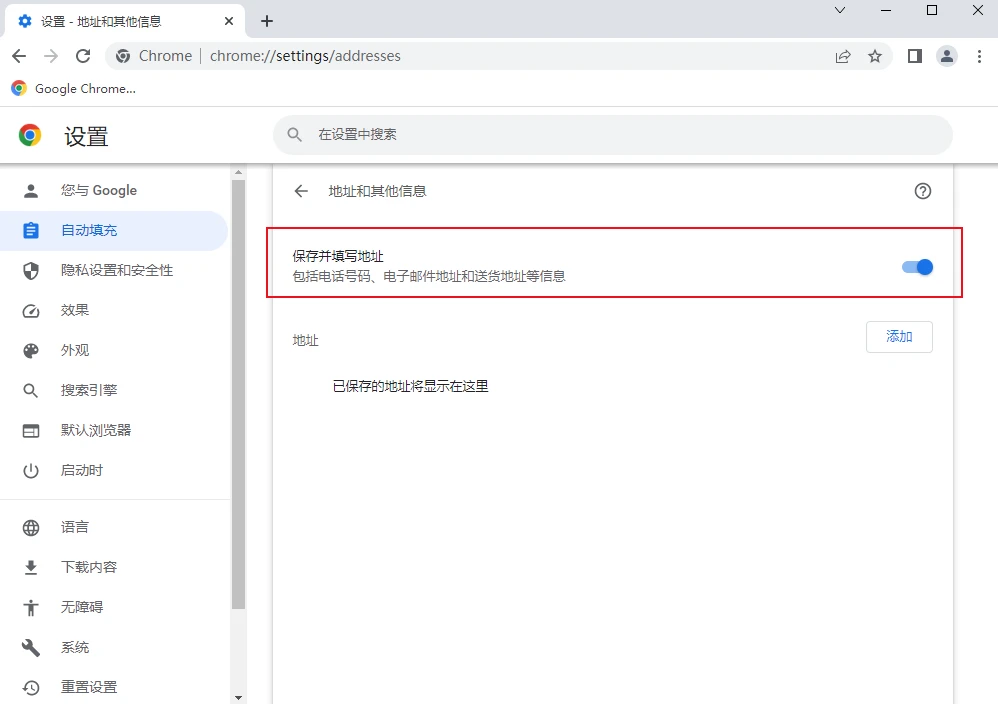The height and width of the screenshot is (704, 998).
Task: Click the 已保存的地址将显示在这里 message
Action: tap(411, 386)
